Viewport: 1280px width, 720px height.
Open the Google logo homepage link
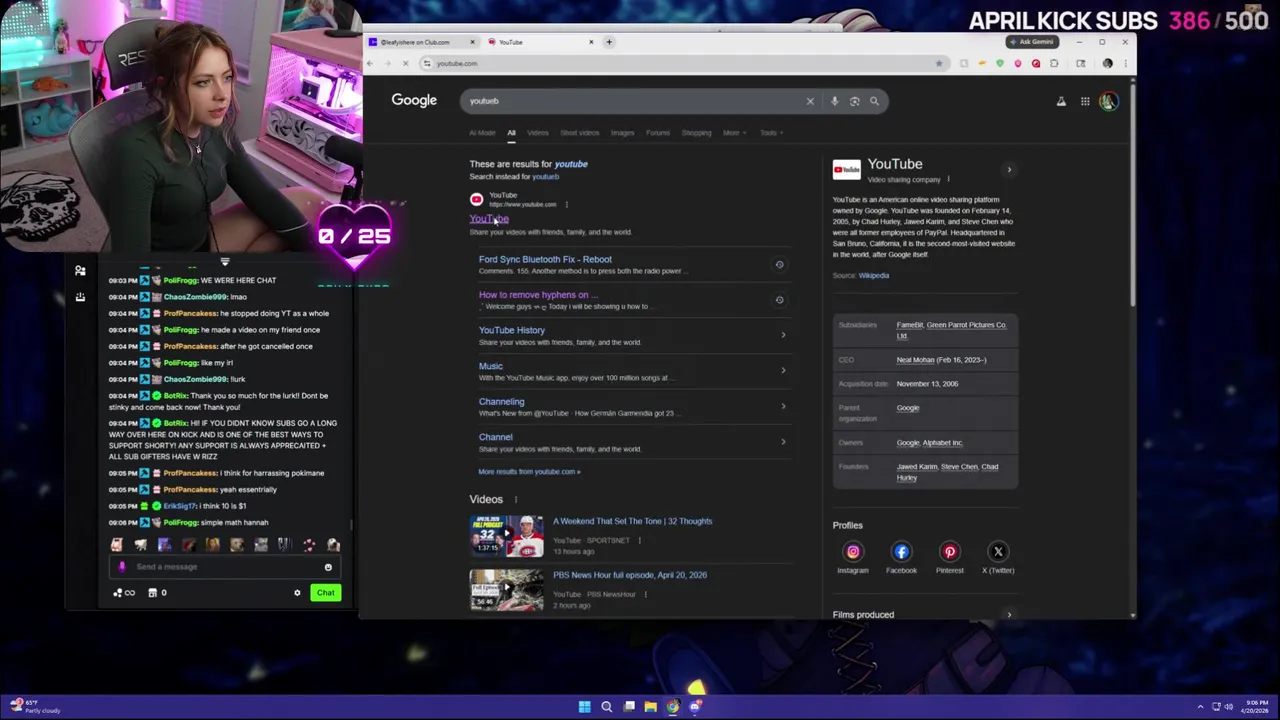[x=414, y=100]
